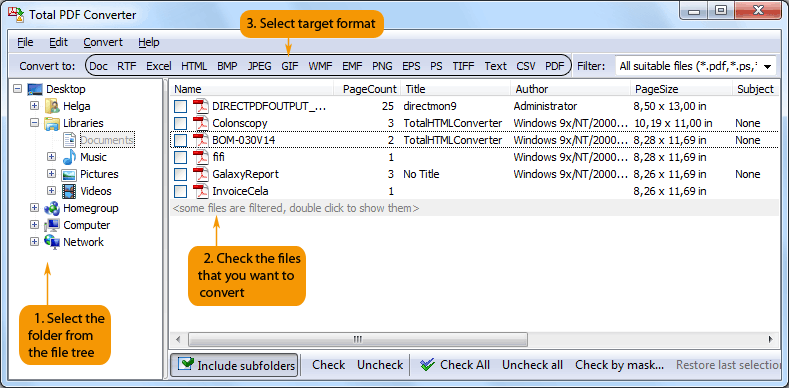789x388 pixels.
Task: Click Check by mask button
Action: point(619,365)
